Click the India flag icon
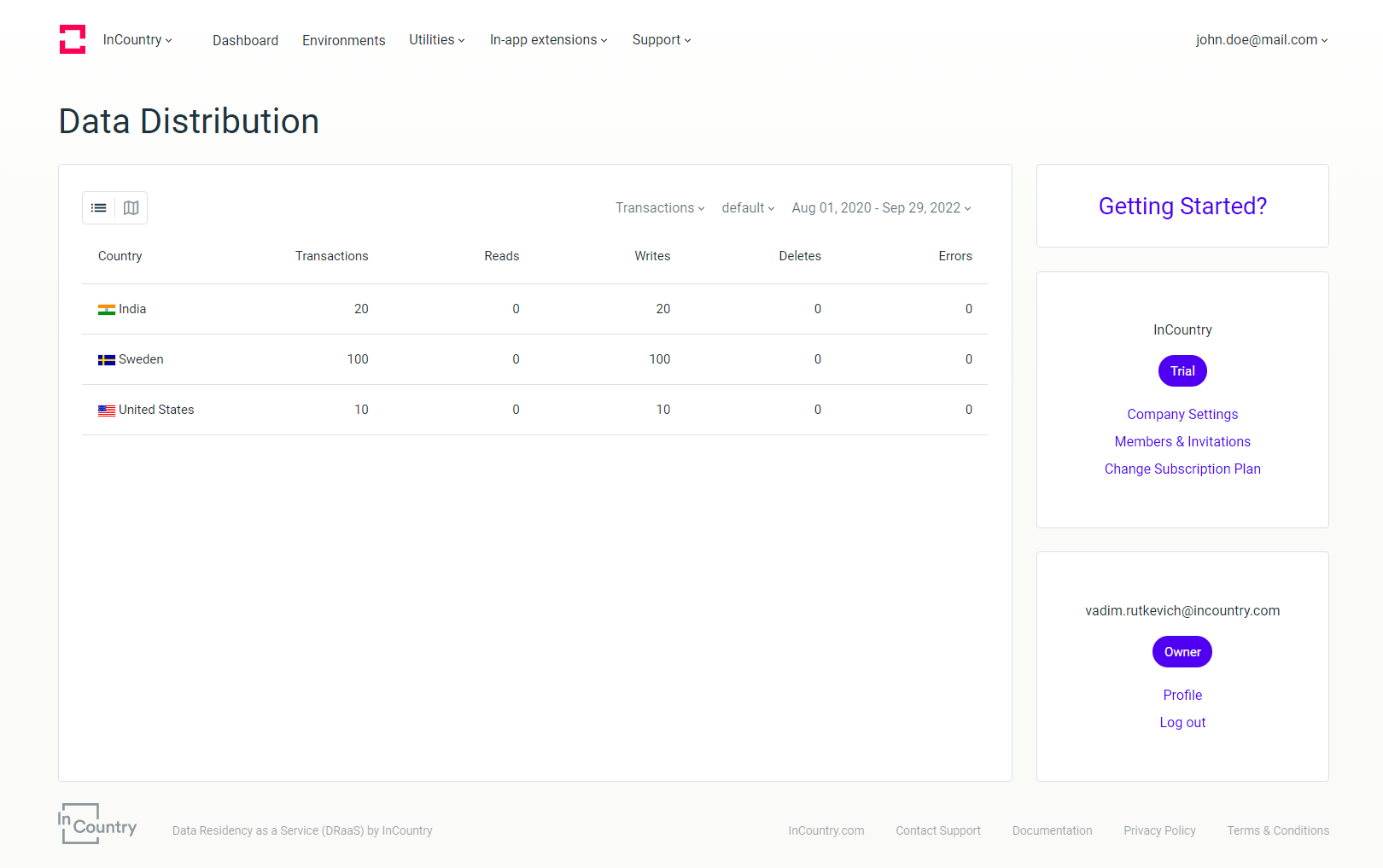The width and height of the screenshot is (1383, 868). tap(107, 310)
